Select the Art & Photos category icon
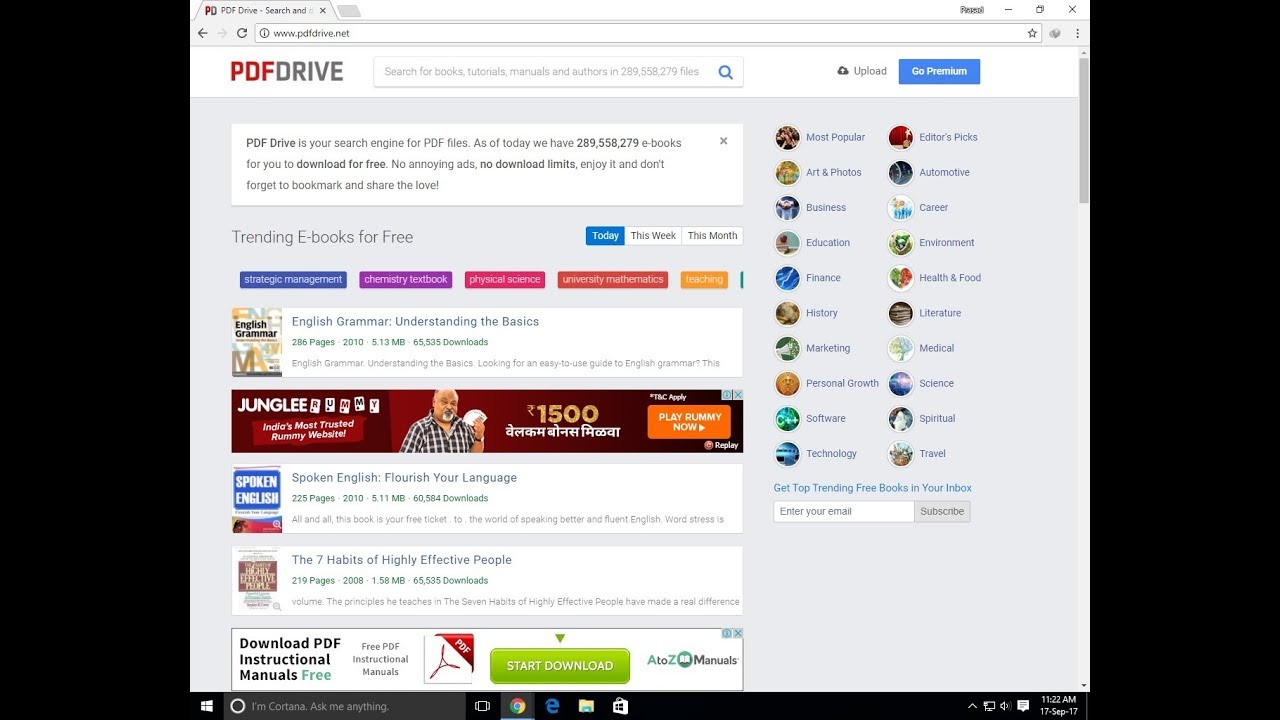 point(787,172)
